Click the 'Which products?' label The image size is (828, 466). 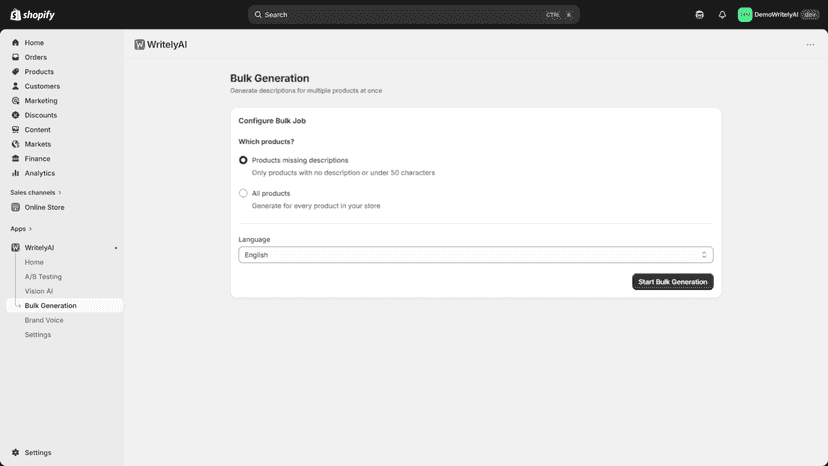[x=266, y=142]
